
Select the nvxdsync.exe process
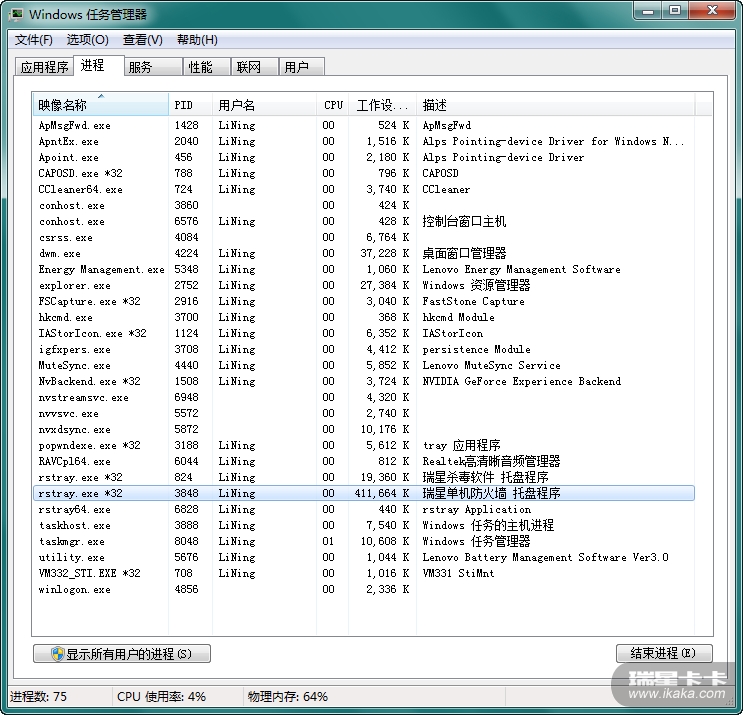click(x=364, y=429)
